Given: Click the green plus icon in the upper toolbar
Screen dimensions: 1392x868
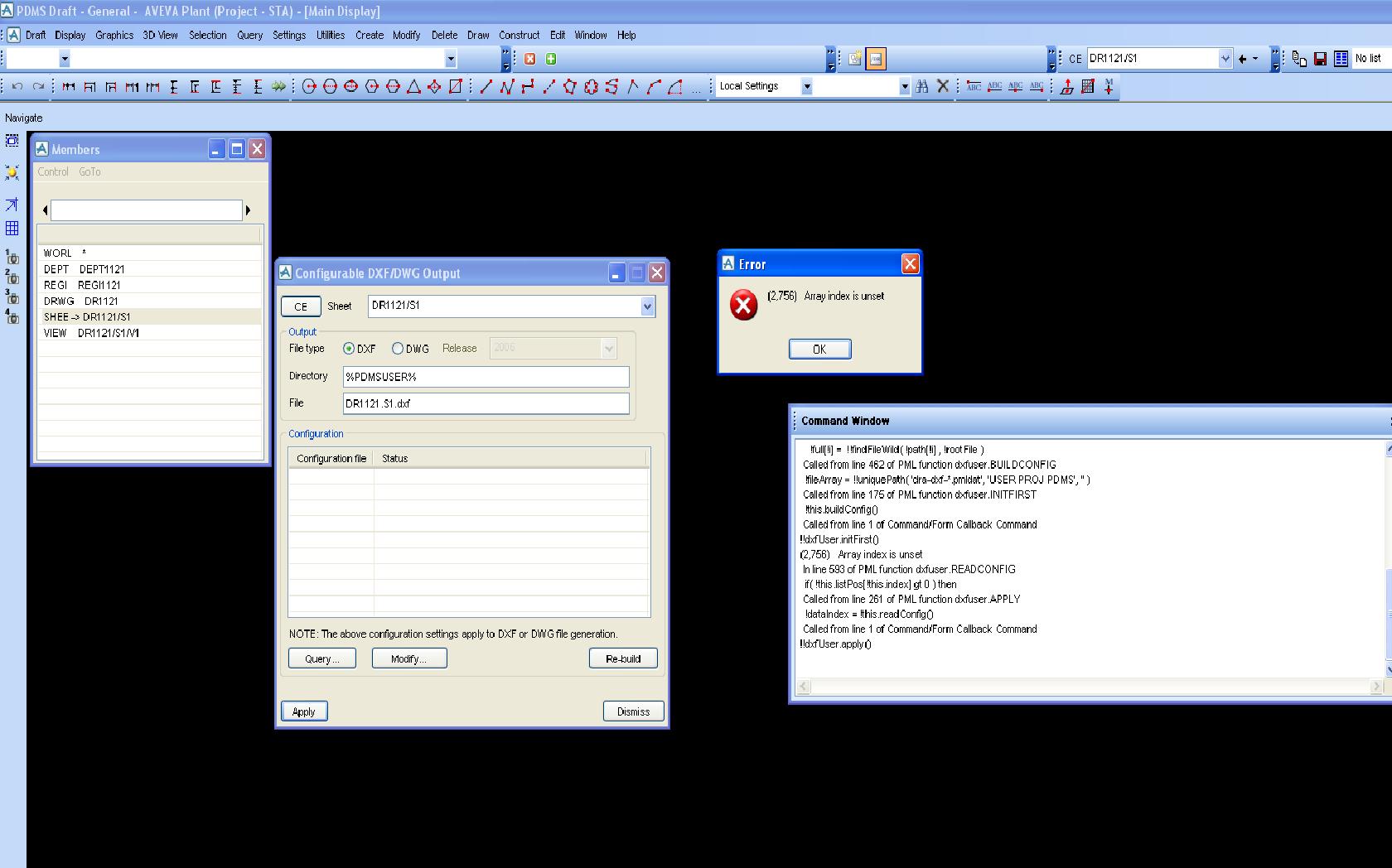Looking at the screenshot, I should click(x=551, y=59).
